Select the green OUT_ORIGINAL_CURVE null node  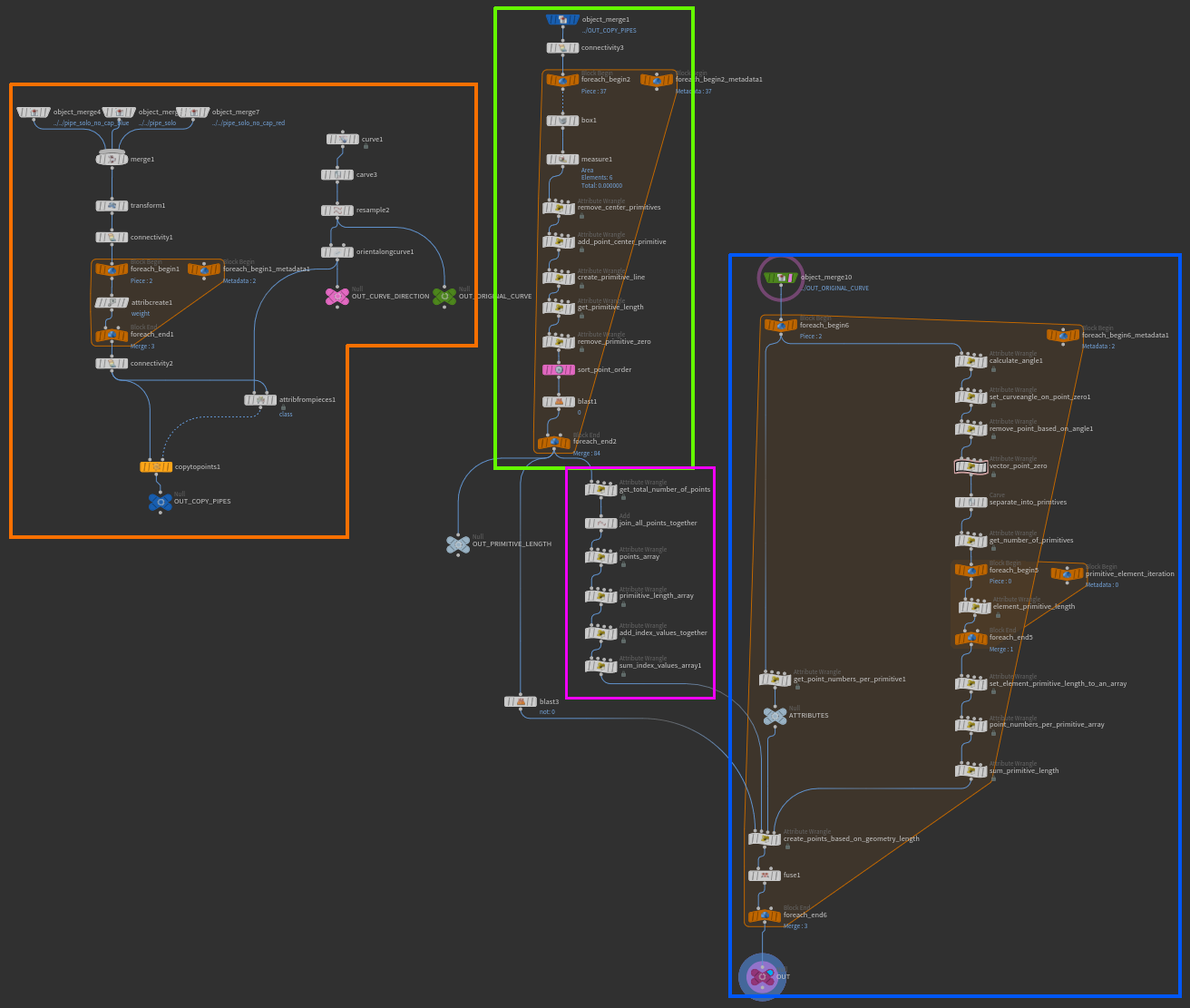coord(444,296)
